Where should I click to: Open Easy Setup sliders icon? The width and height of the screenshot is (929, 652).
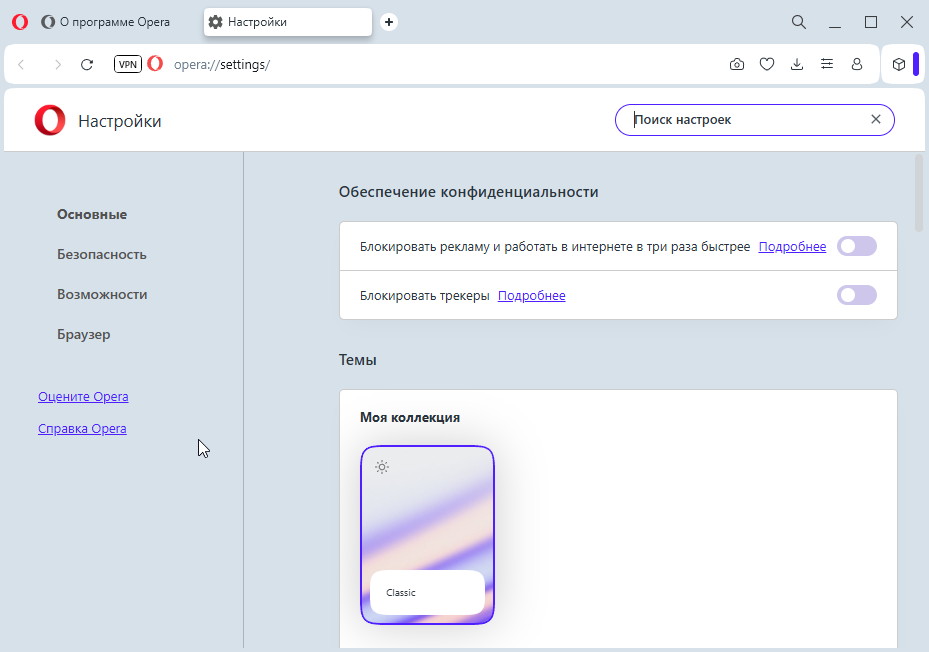point(827,64)
